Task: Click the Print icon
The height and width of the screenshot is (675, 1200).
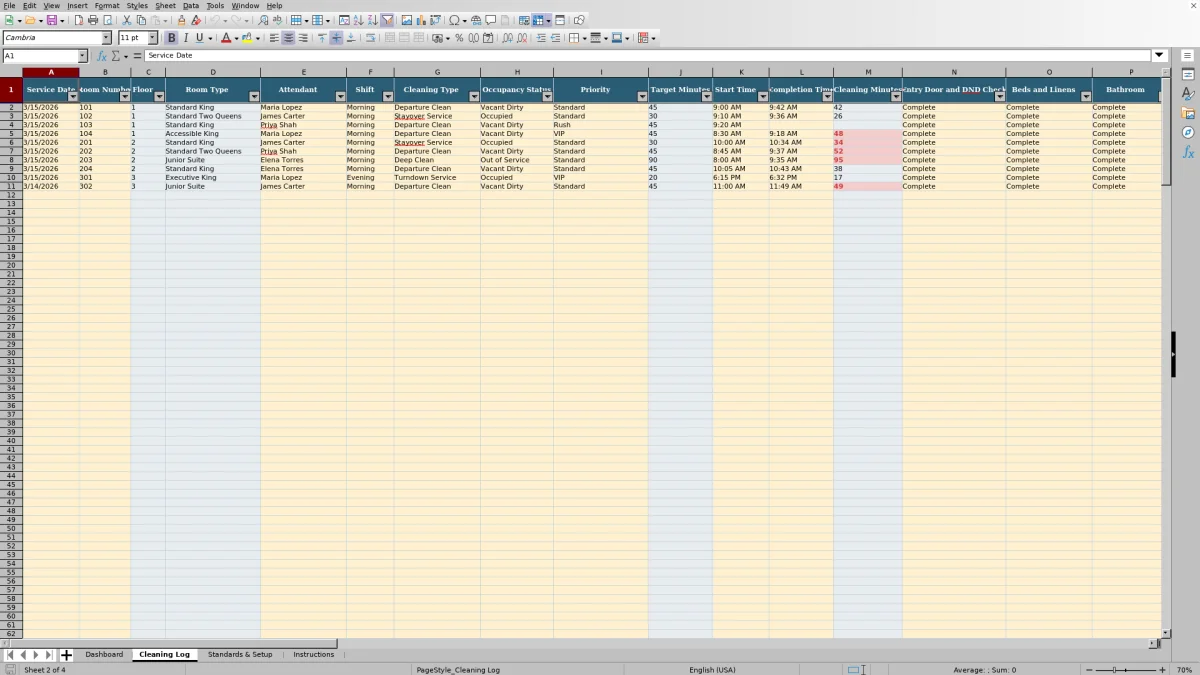Action: coord(93,20)
